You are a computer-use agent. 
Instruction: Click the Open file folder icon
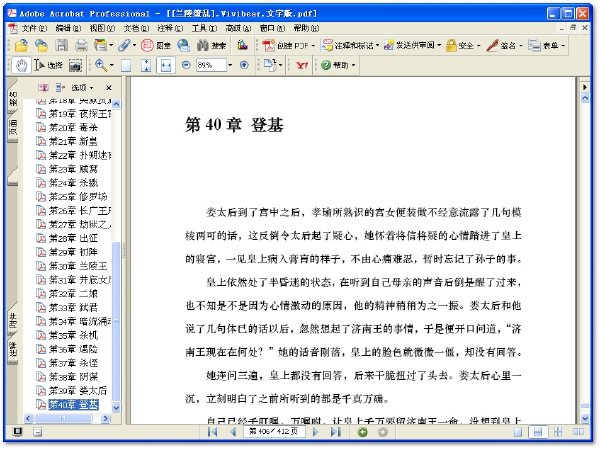pyautogui.click(x=21, y=46)
